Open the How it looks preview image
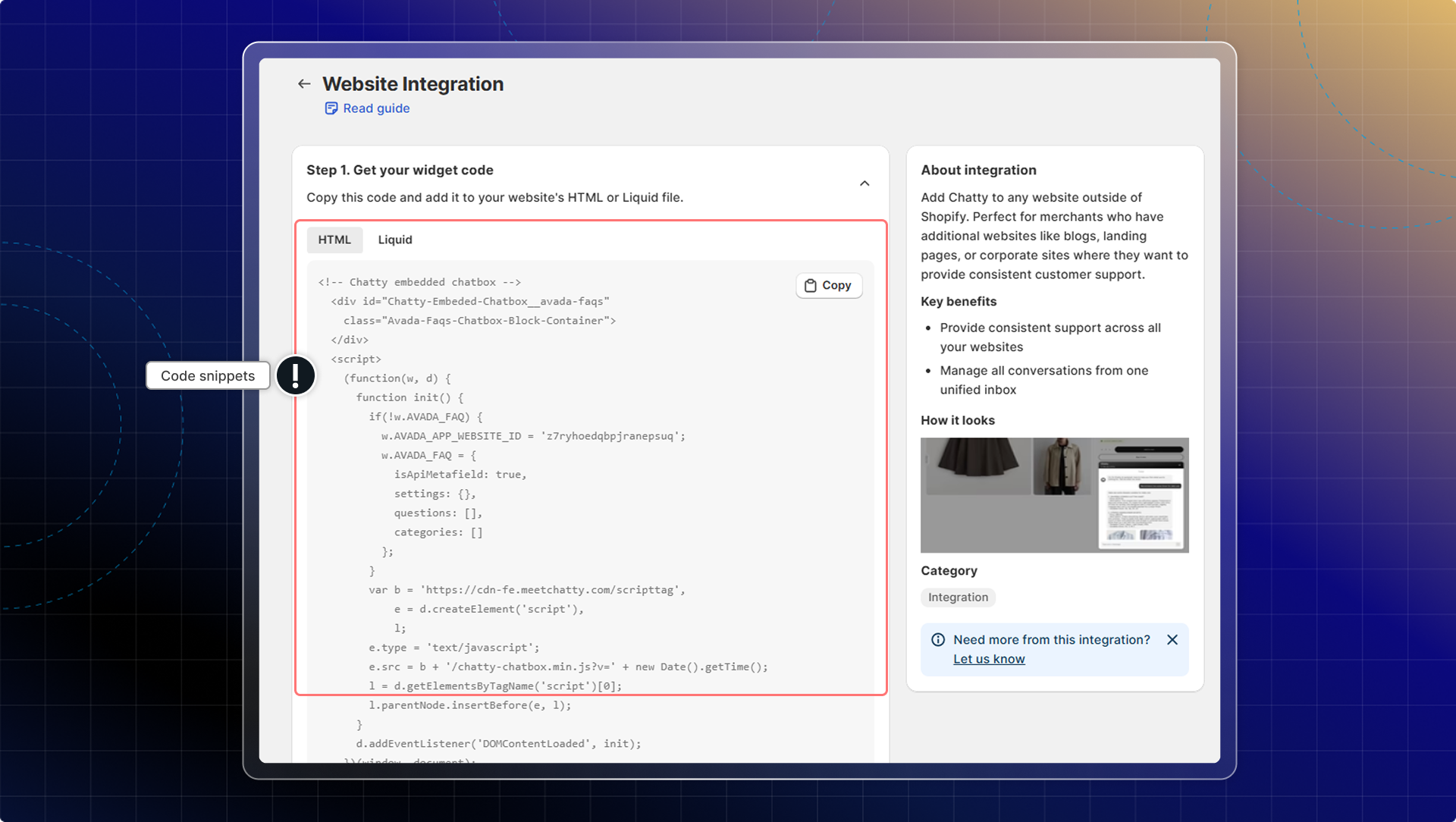Viewport: 1456px width, 822px height. tap(1054, 494)
